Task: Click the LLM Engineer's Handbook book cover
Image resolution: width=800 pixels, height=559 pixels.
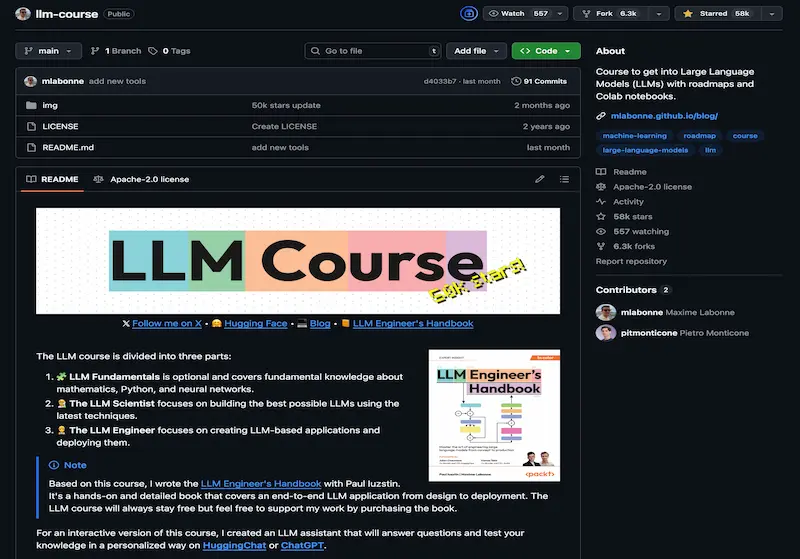Action: (x=494, y=415)
